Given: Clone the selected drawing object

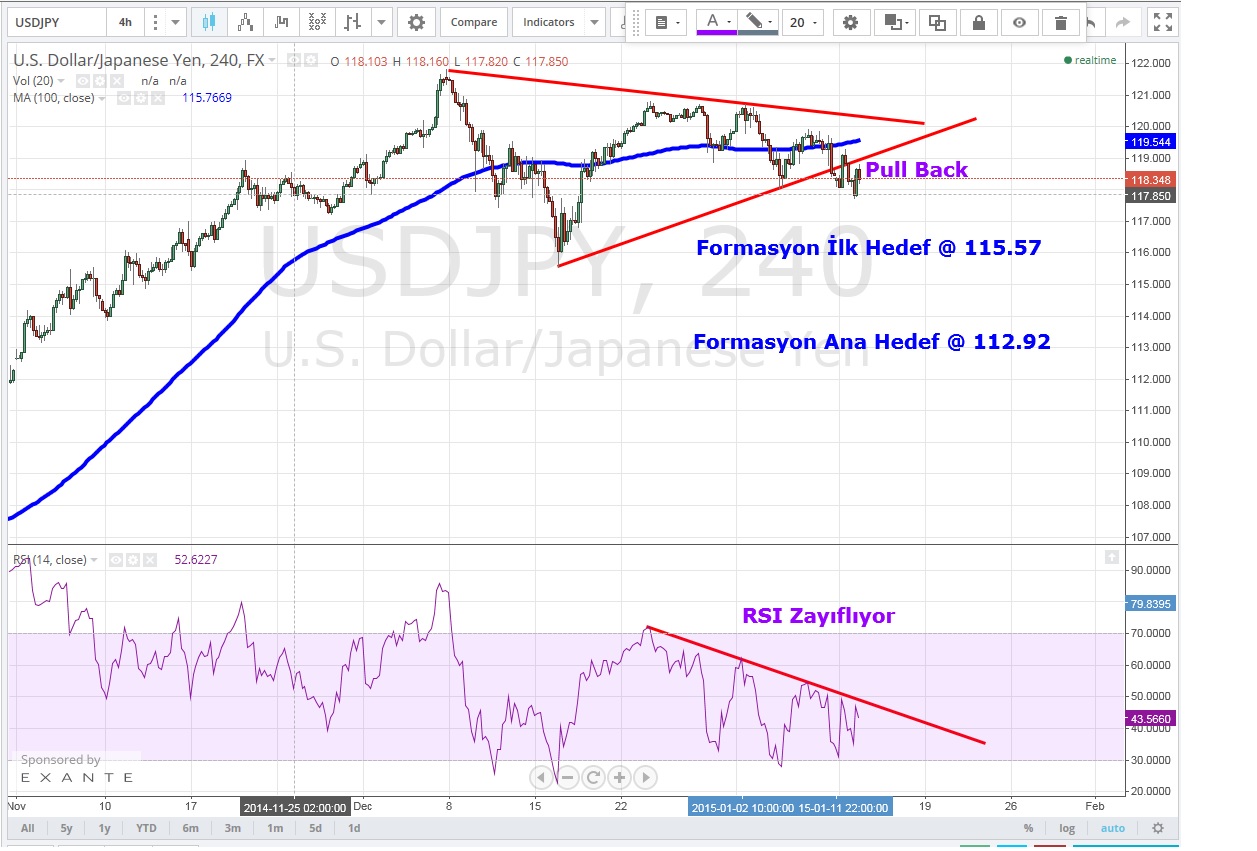Looking at the screenshot, I should [x=937, y=22].
